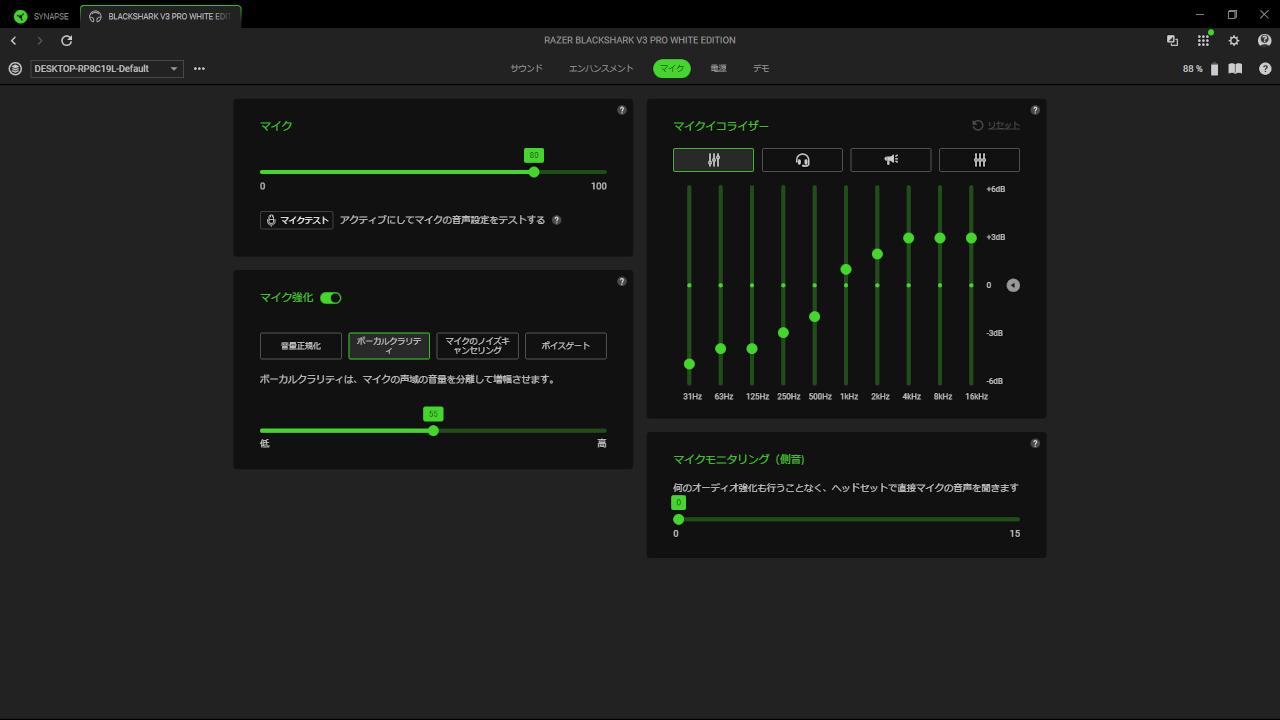1280x720 pixels.
Task: Click the -6dB scale label
Action: click(x=995, y=381)
